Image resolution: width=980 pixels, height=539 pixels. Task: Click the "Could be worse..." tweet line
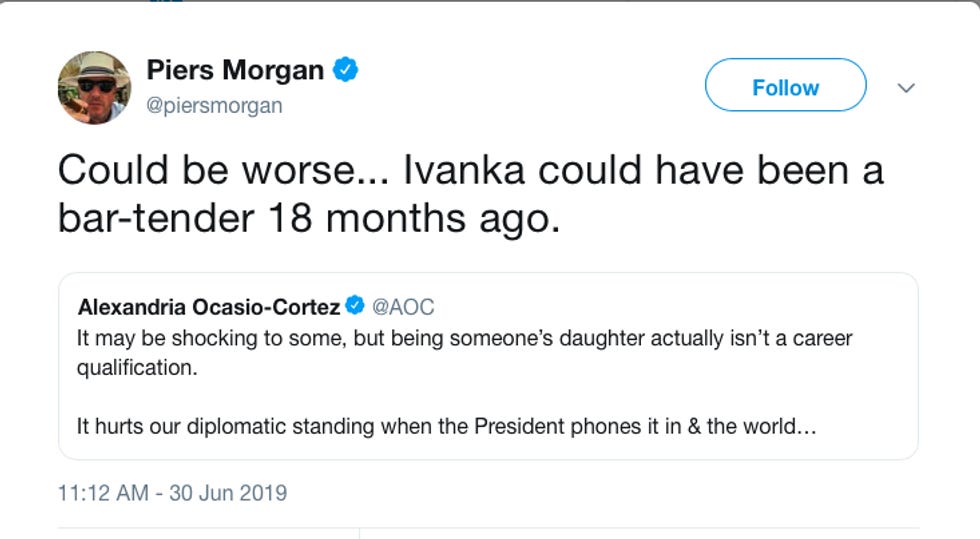point(227,170)
